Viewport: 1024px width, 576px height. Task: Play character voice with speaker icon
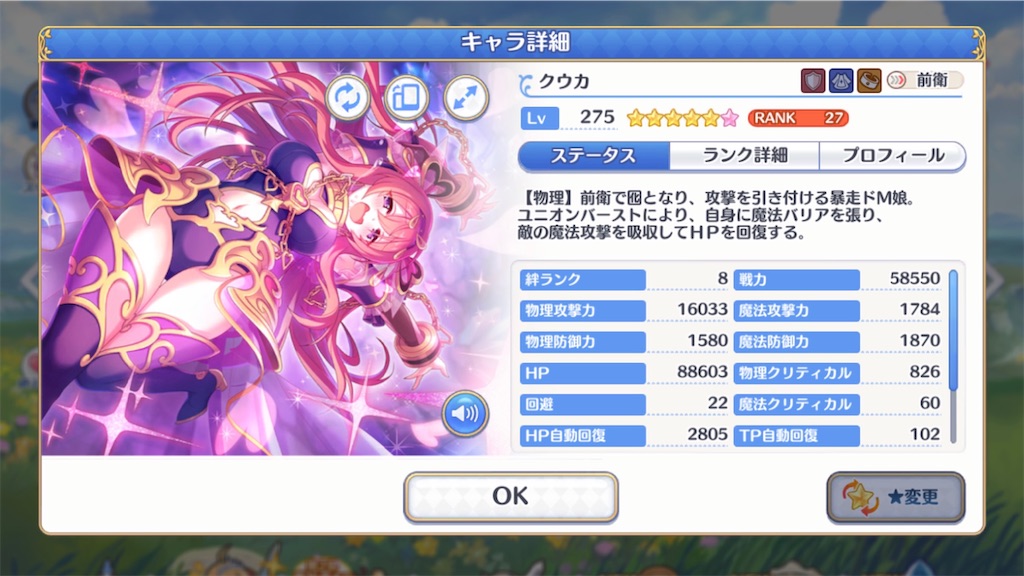(465, 413)
